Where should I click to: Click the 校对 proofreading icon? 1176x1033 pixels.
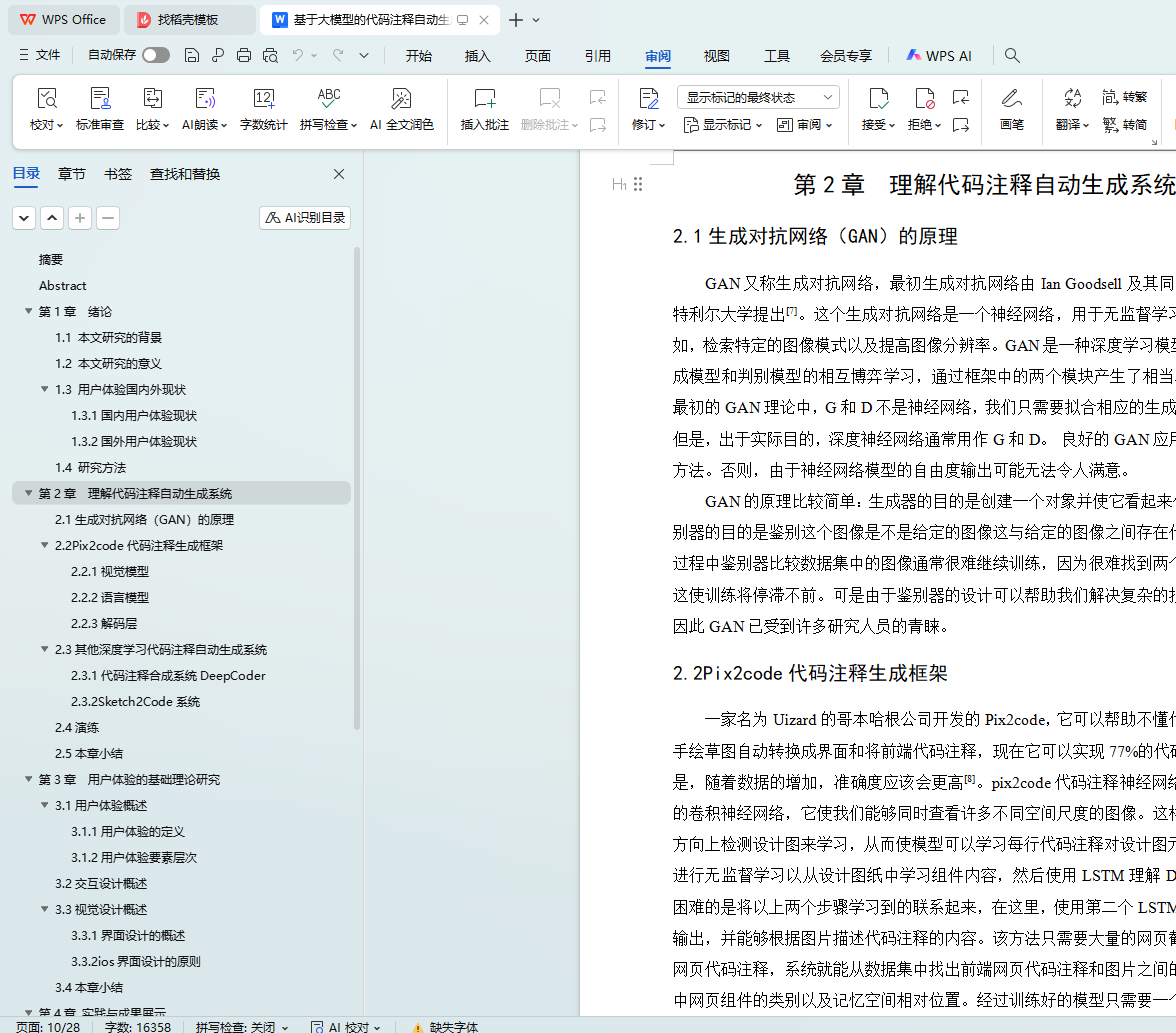46,98
